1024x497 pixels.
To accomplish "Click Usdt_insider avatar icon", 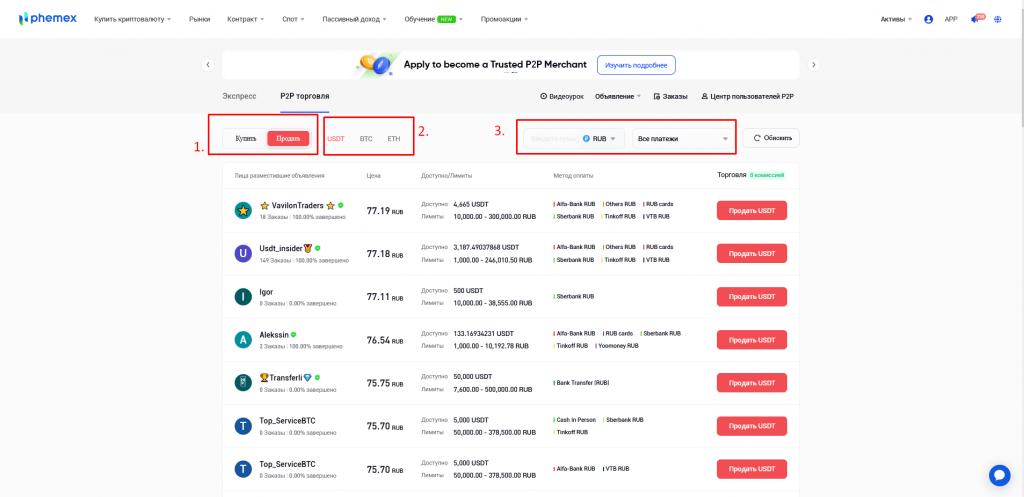I will click(243, 253).
